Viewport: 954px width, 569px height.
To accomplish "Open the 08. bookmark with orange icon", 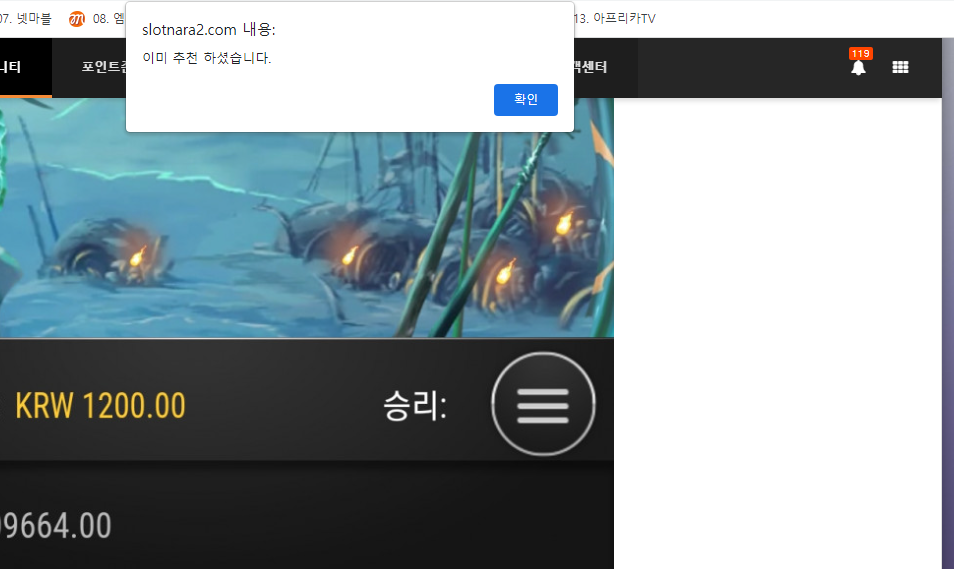I will (96, 19).
